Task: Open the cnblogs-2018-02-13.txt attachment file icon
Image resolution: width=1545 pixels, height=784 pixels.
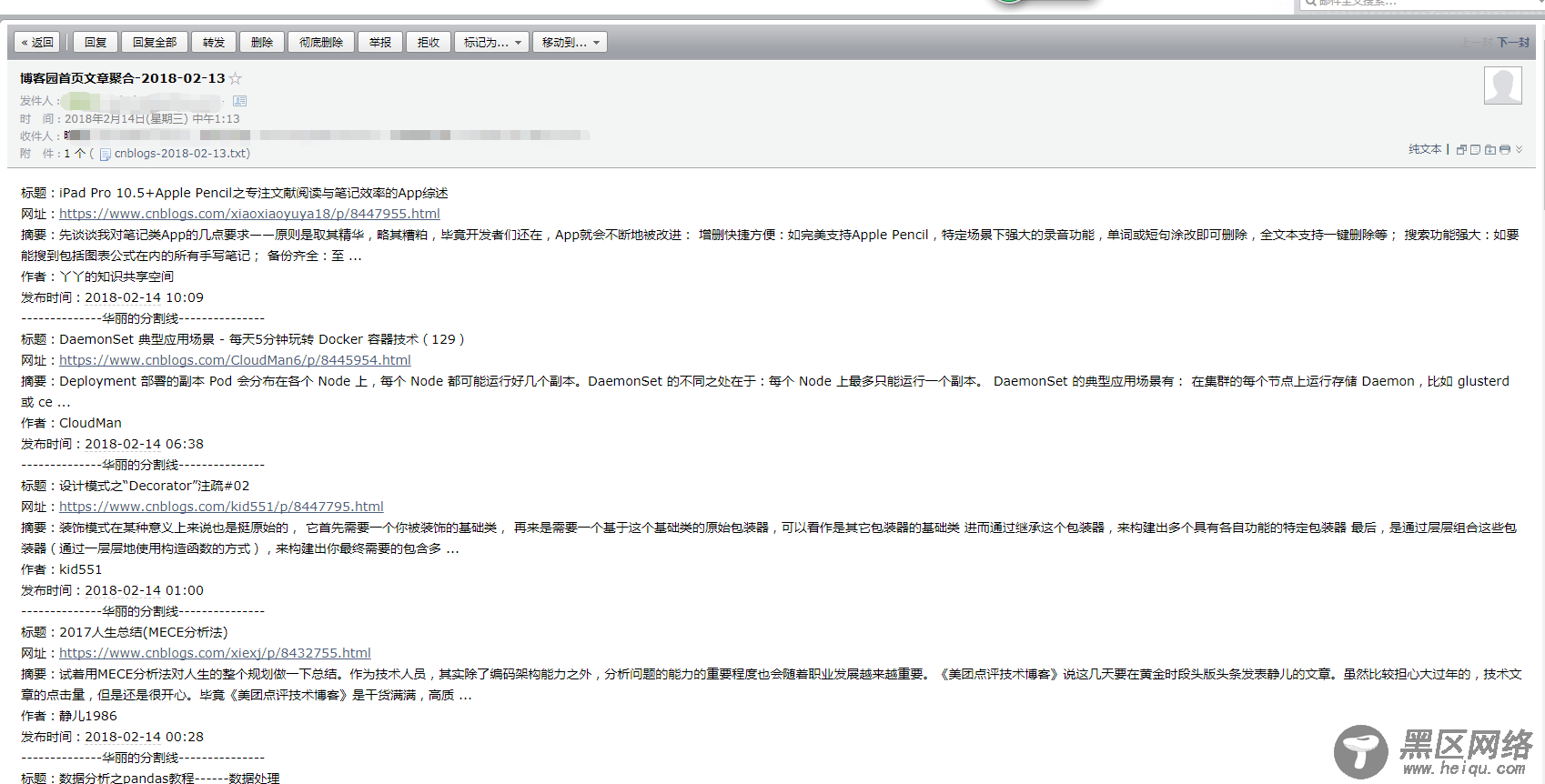Action: click(x=105, y=155)
